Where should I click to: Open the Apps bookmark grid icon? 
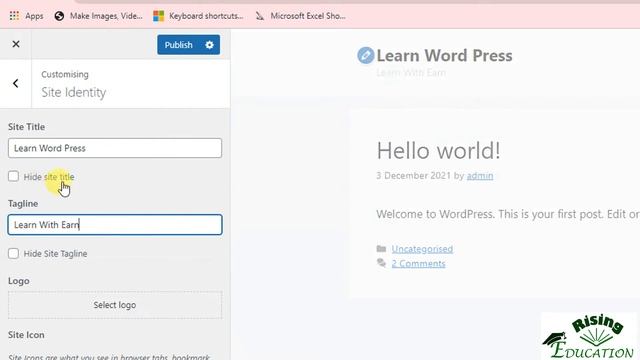click(x=14, y=16)
